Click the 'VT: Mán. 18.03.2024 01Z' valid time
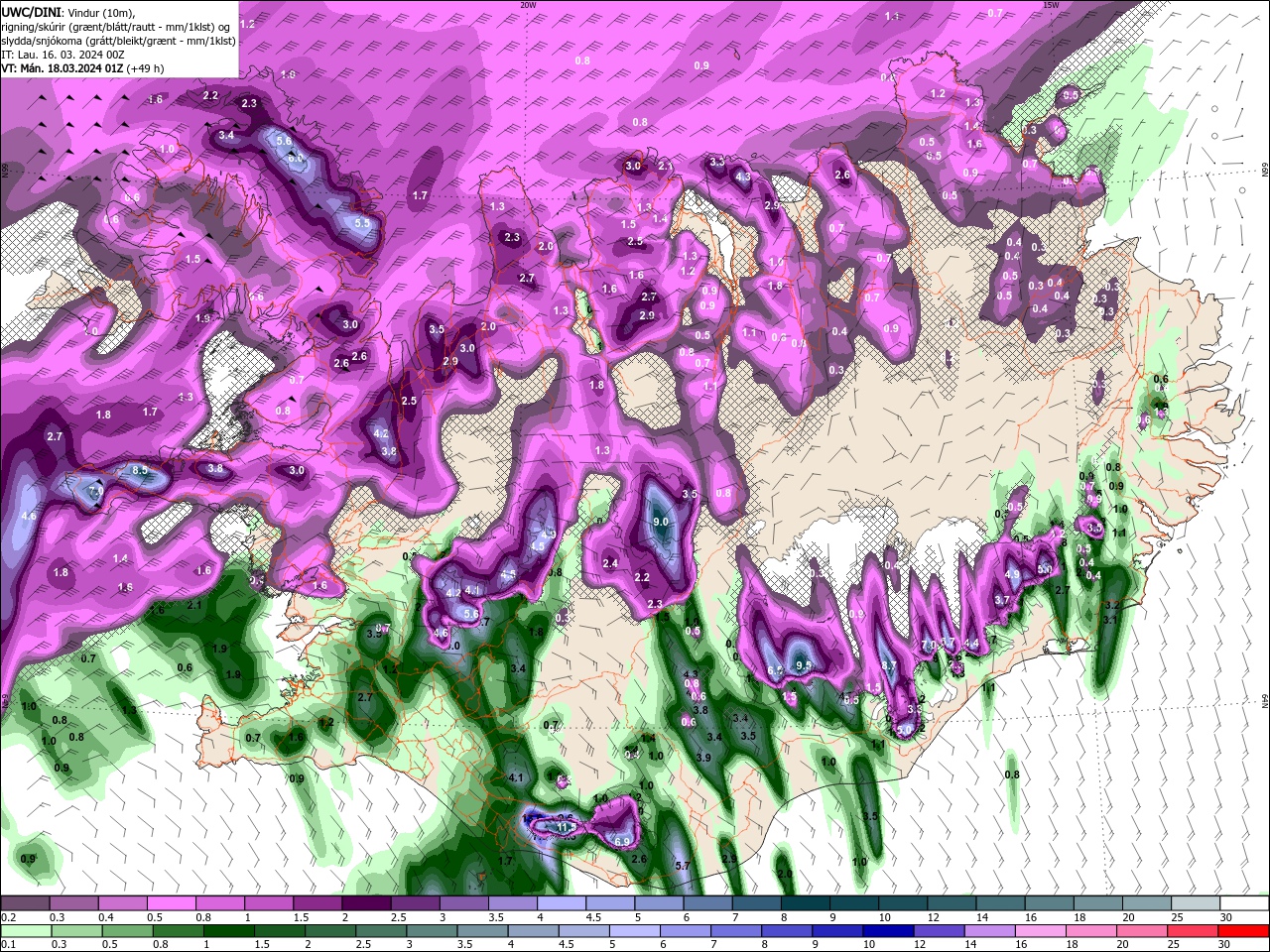 (x=62, y=68)
